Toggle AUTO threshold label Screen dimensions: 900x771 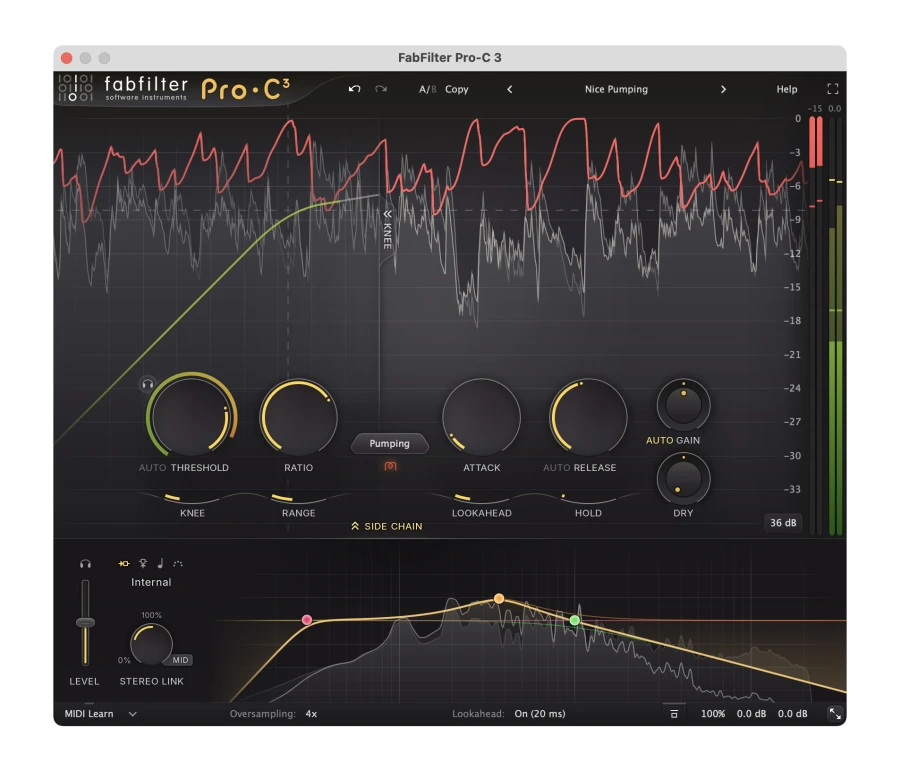(x=152, y=467)
